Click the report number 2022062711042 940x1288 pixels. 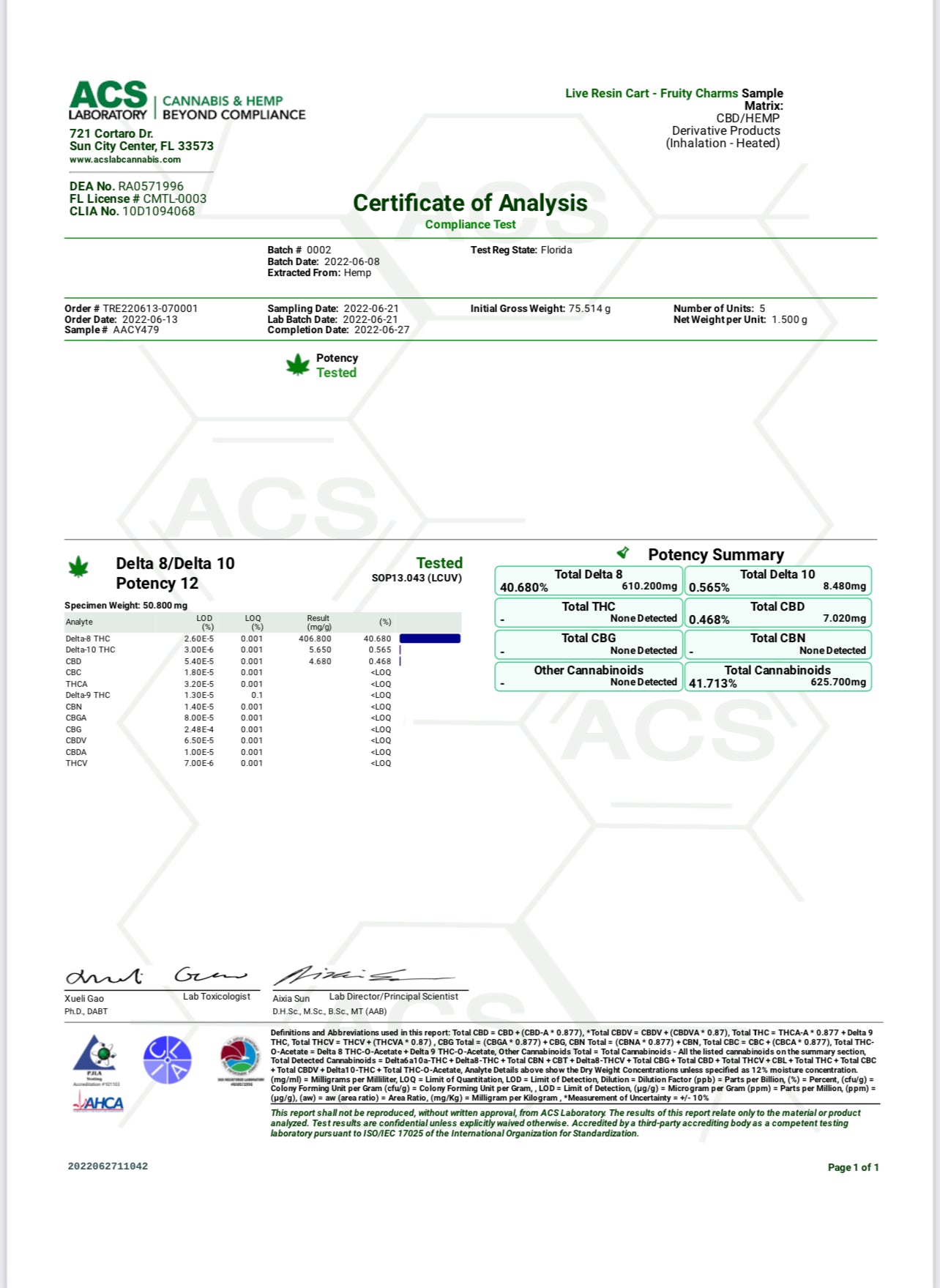point(108,1166)
